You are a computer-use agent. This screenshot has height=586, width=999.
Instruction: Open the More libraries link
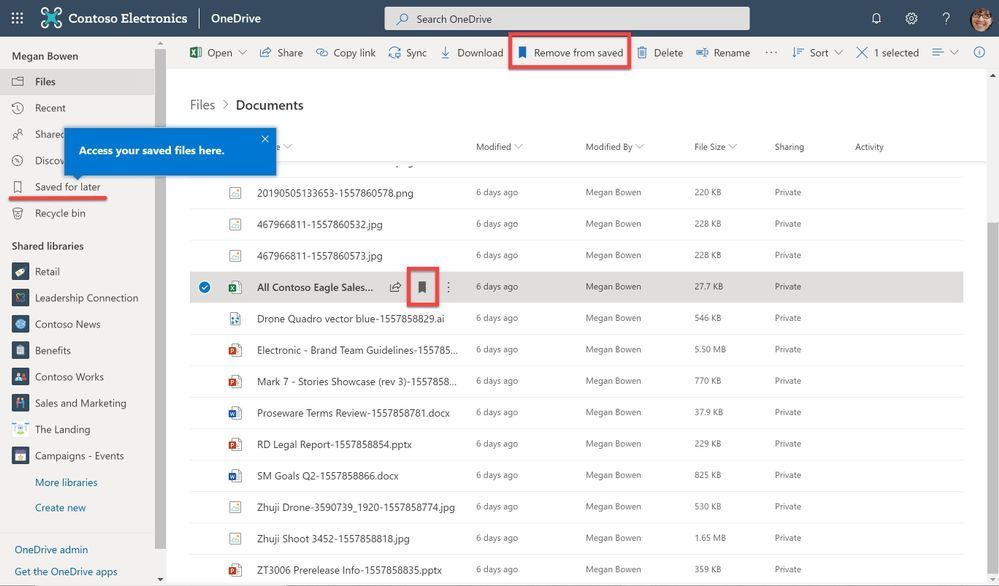(66, 482)
